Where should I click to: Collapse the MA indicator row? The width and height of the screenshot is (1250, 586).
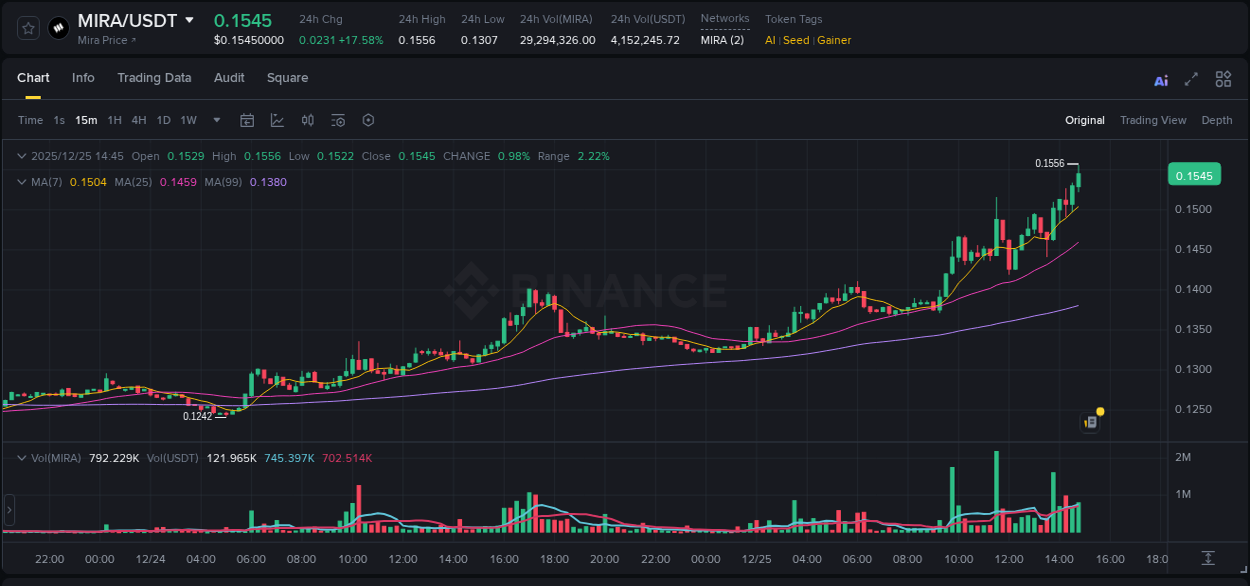point(20,181)
